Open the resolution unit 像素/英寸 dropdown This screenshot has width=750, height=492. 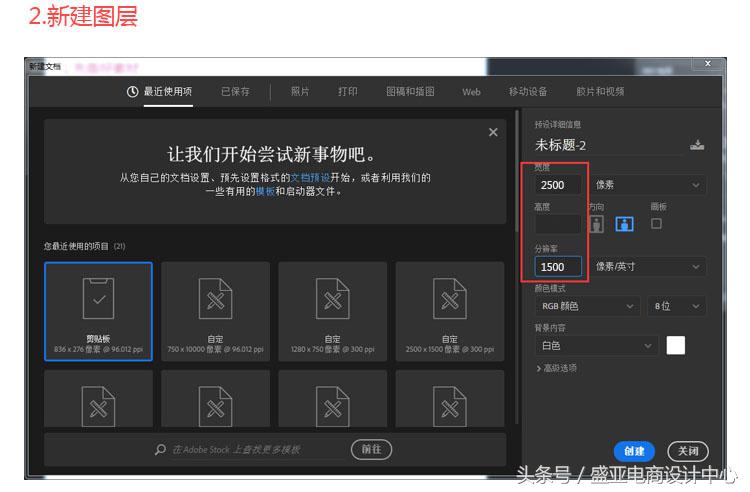click(648, 267)
